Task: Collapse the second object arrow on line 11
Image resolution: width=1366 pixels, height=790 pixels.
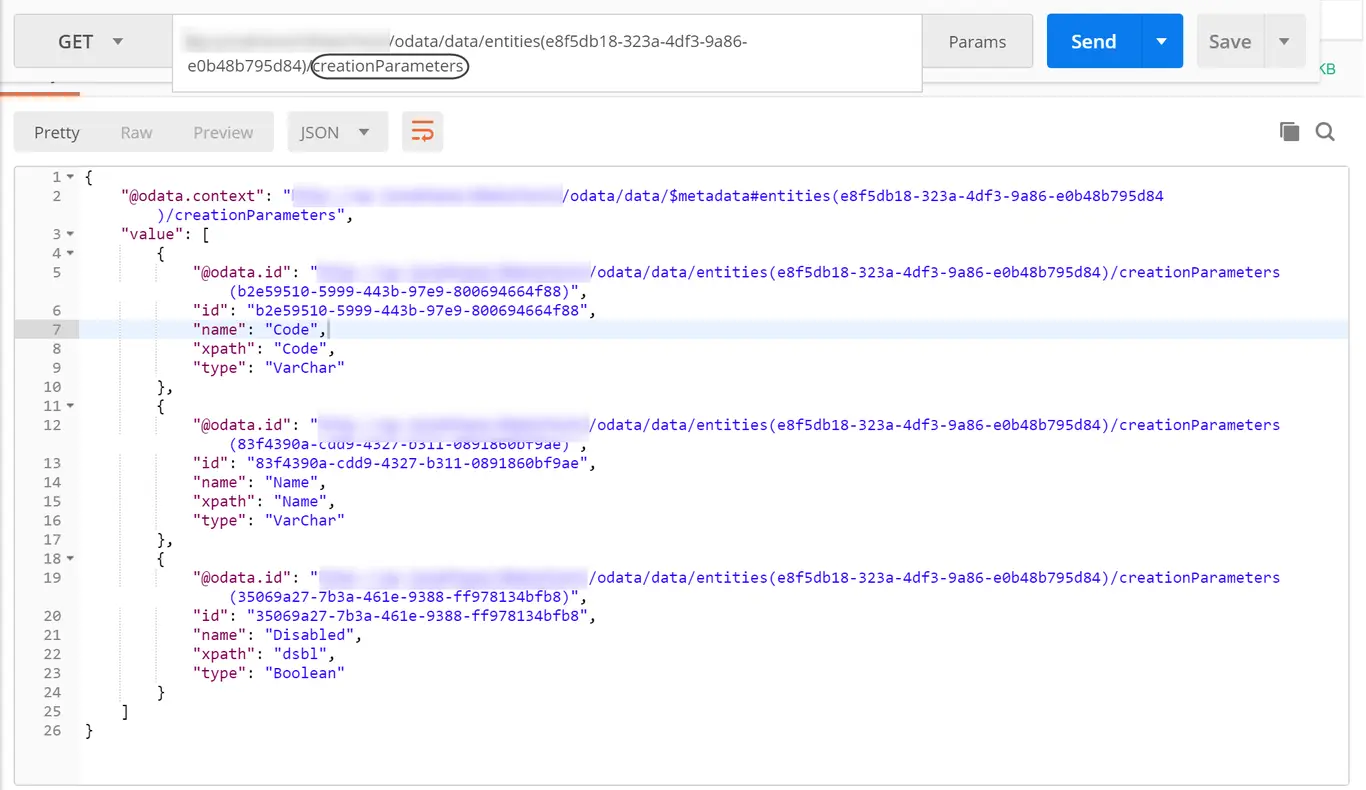Action: (x=70, y=406)
